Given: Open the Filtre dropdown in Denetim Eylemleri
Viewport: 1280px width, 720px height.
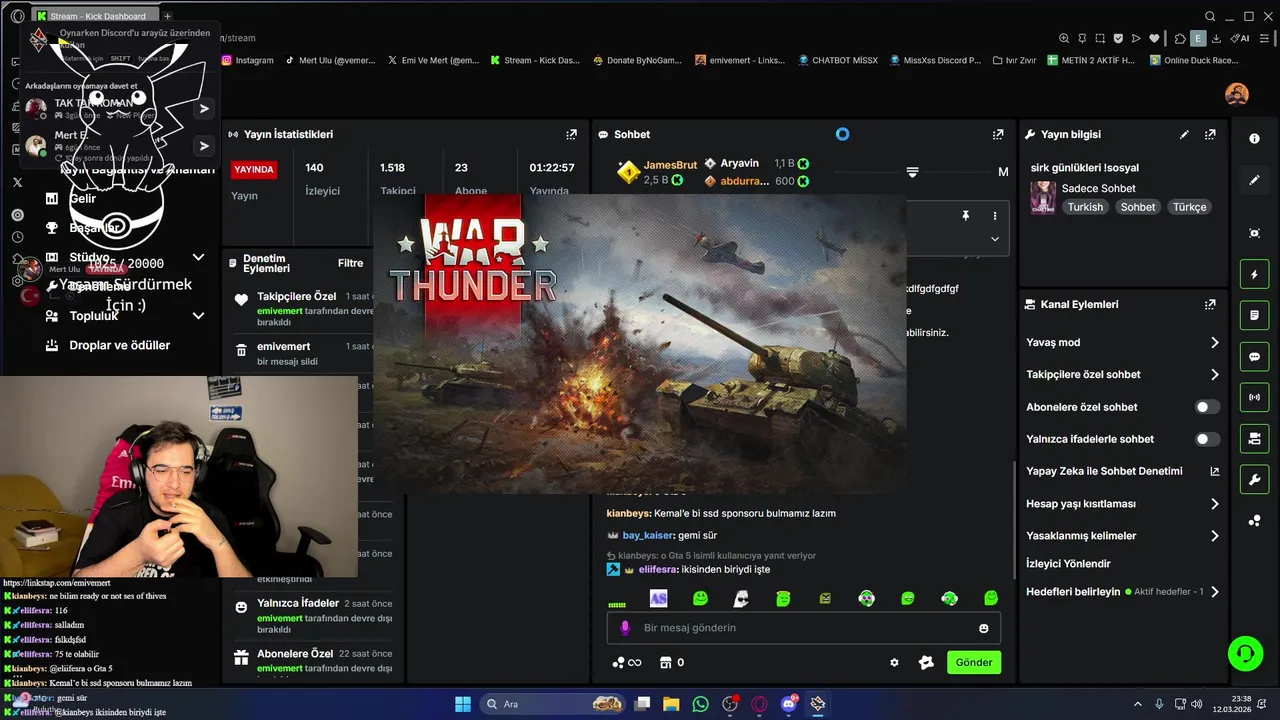Looking at the screenshot, I should 350,263.
